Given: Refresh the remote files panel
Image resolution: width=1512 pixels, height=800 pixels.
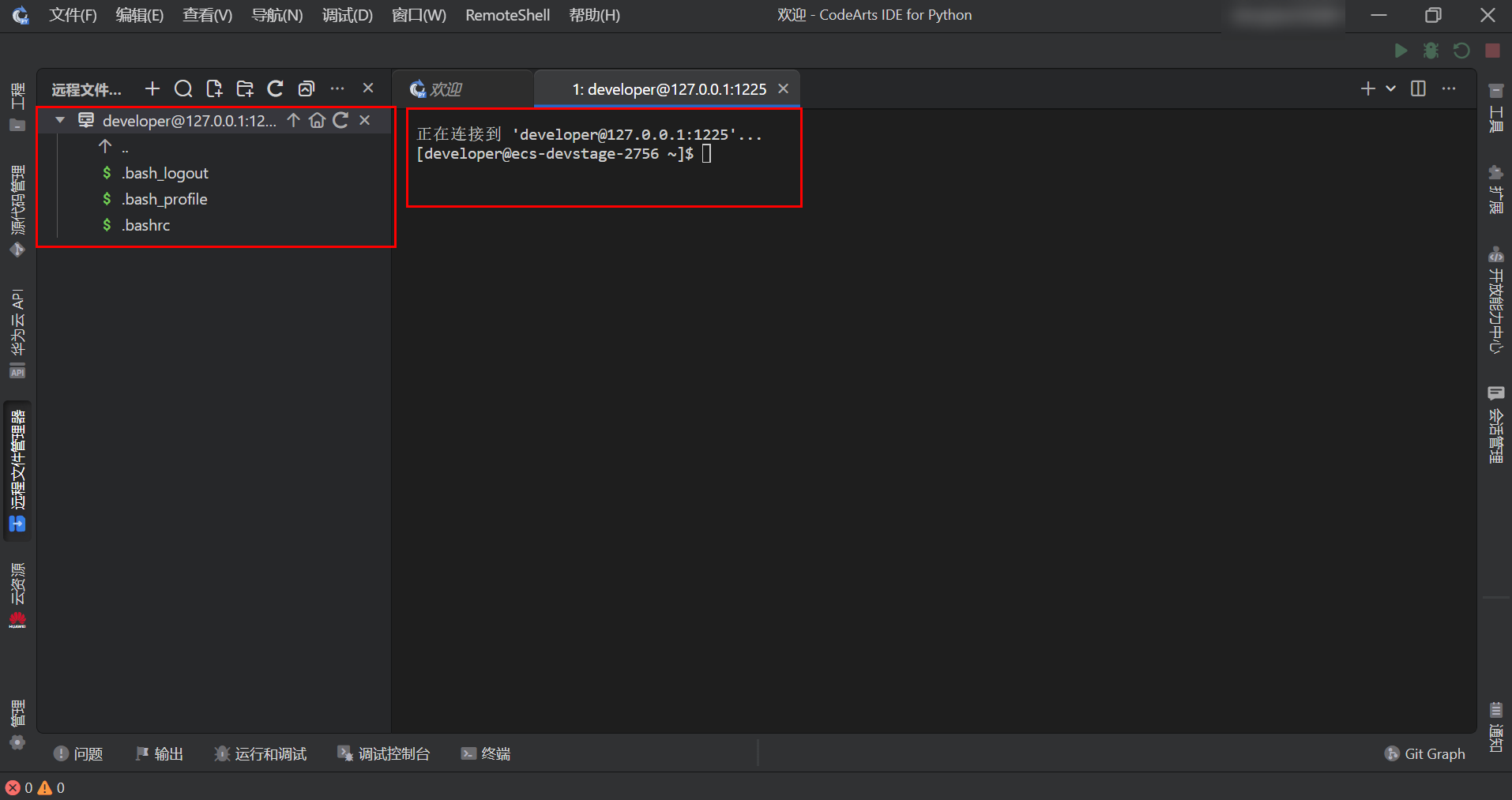Looking at the screenshot, I should tap(275, 88).
